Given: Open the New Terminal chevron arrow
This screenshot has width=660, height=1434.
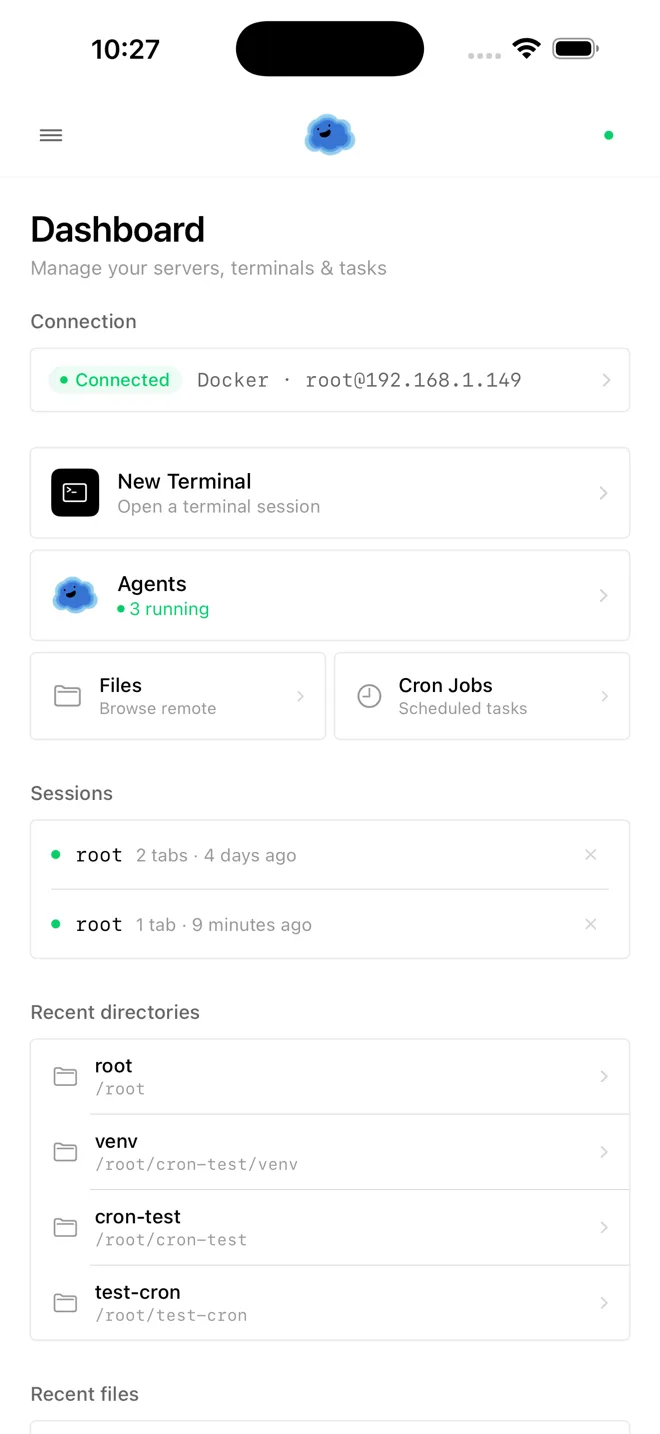Looking at the screenshot, I should point(603,493).
